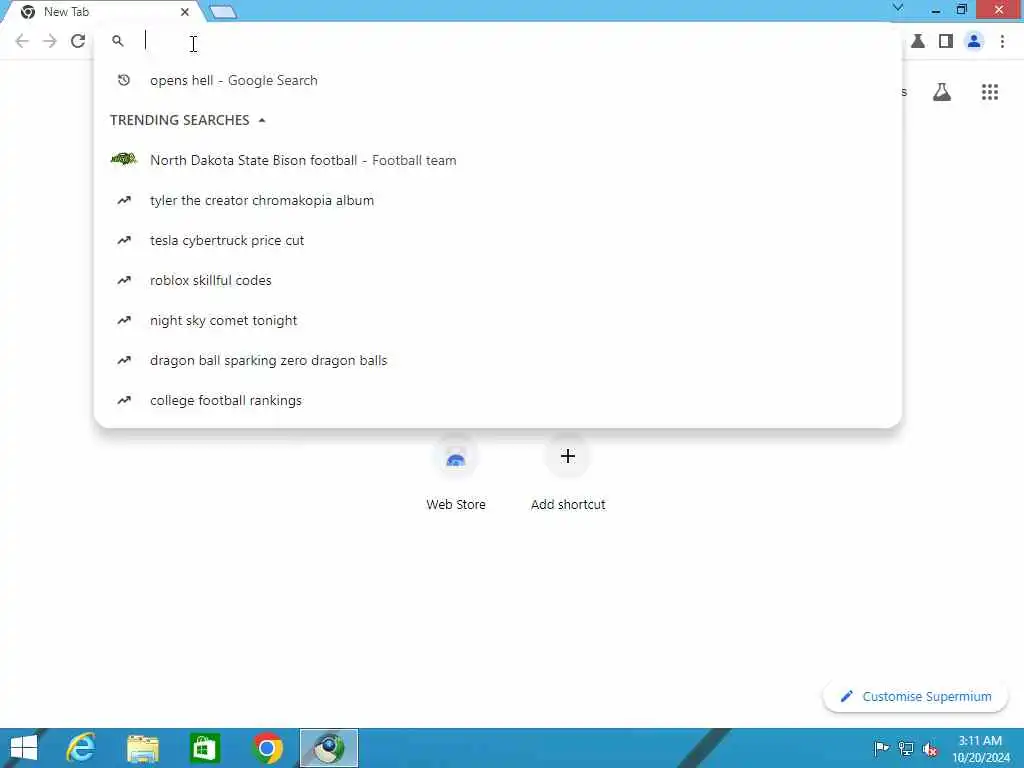
Task: Select 'college football rankings' suggestion
Action: [x=498, y=400]
